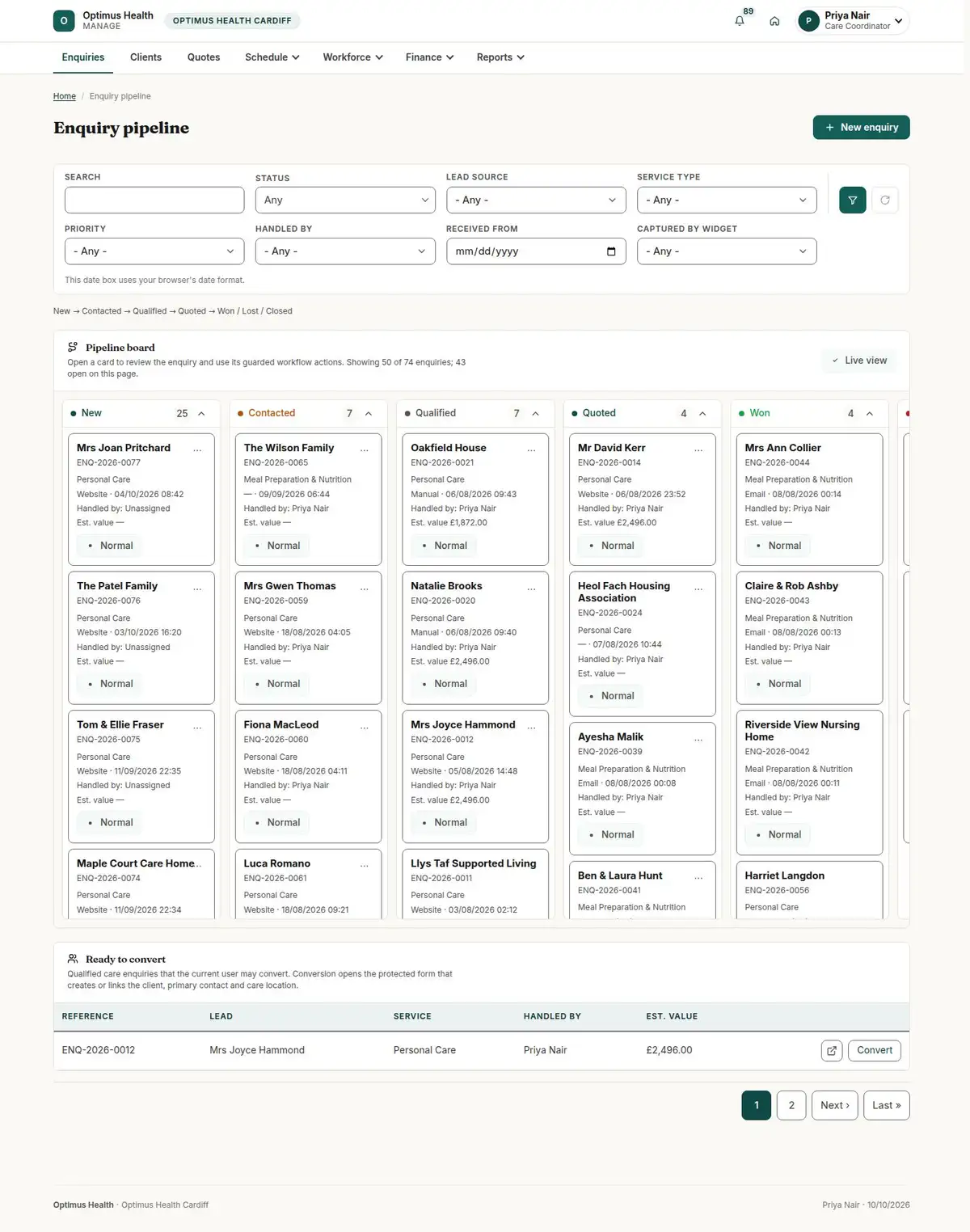Open ENQ-2026-0012 with the external link icon

(832, 1051)
